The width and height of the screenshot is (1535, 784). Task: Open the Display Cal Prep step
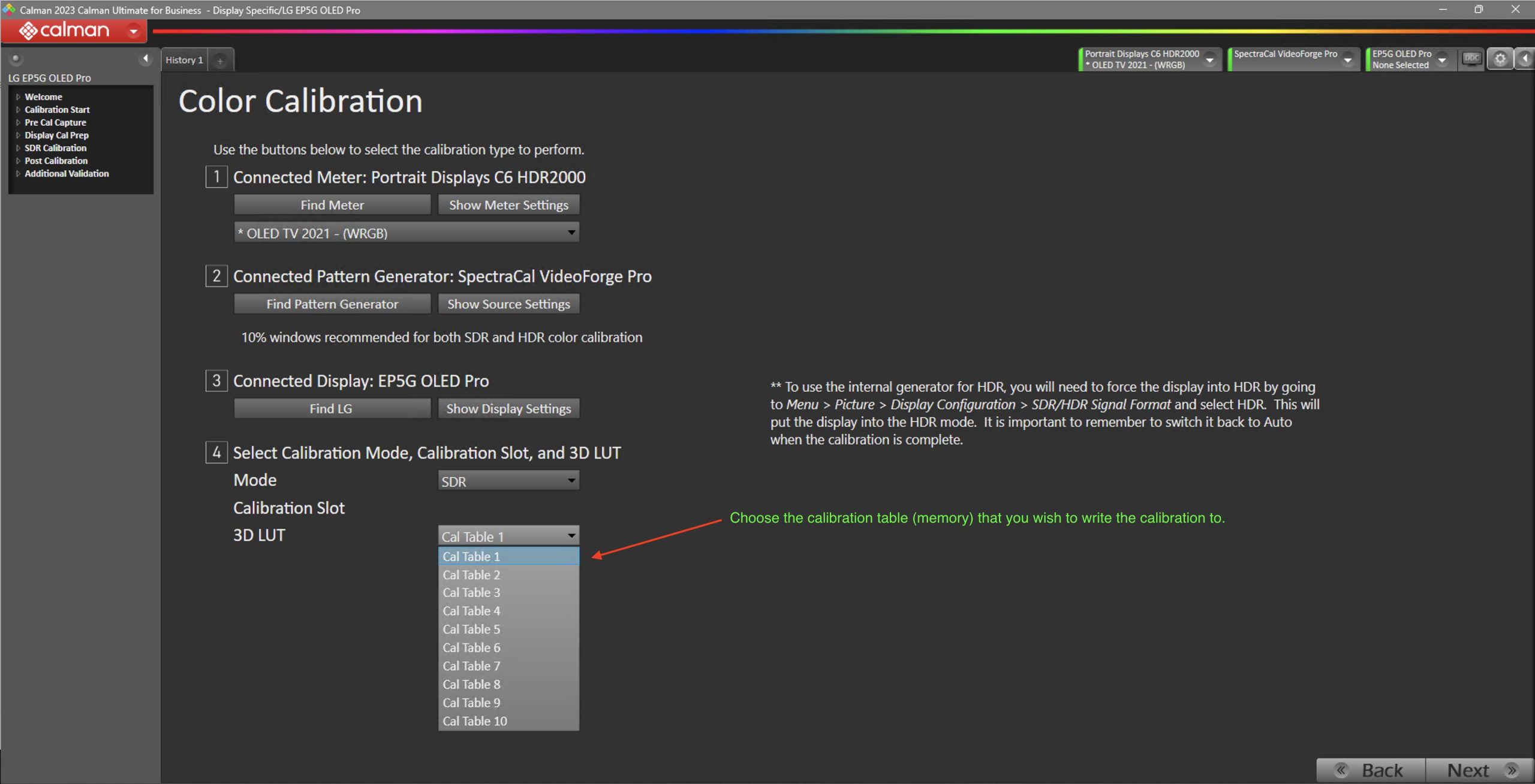point(56,135)
